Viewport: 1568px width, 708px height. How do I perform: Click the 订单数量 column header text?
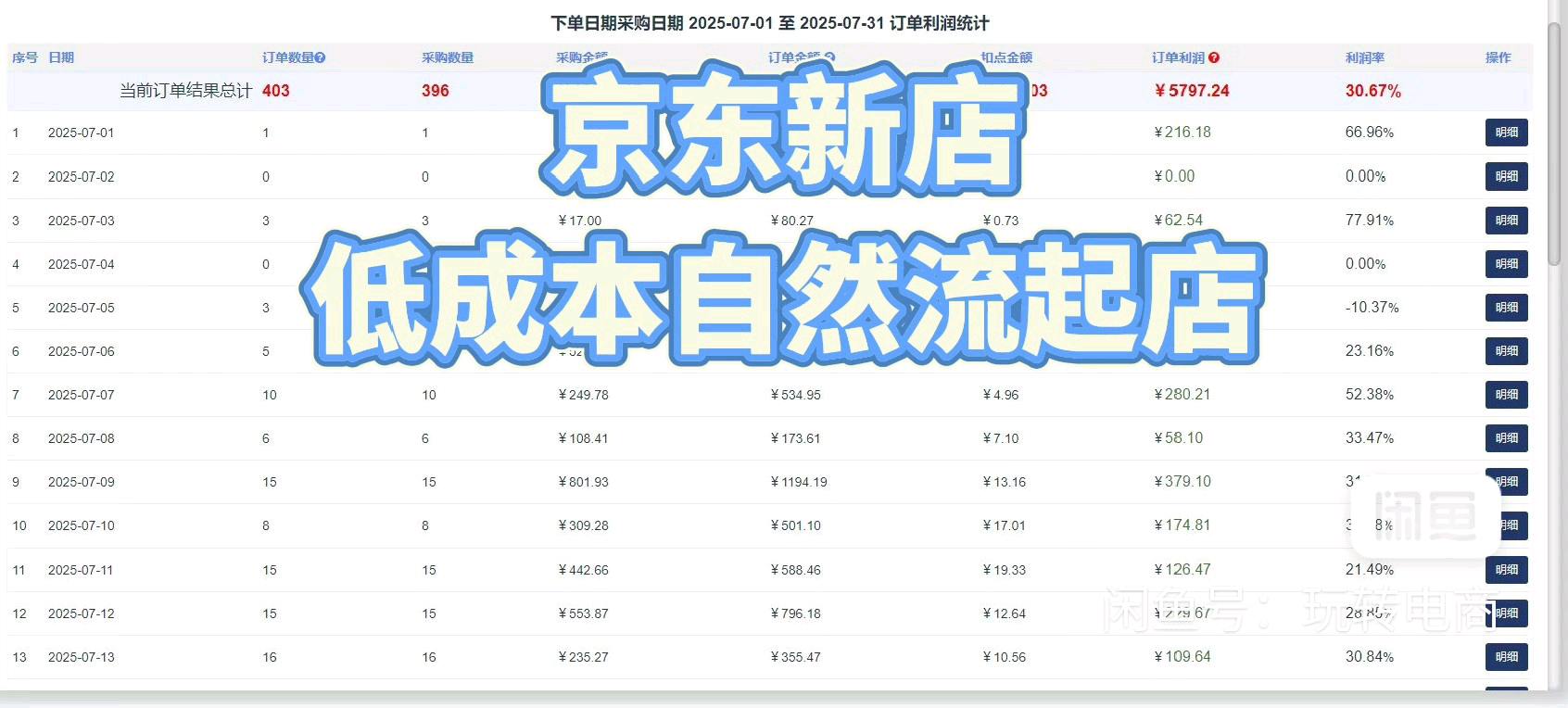pos(288,57)
